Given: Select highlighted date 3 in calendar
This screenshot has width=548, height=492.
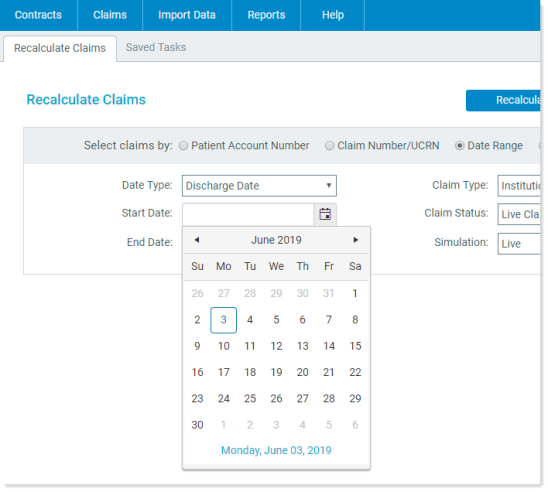Looking at the screenshot, I should (223, 320).
